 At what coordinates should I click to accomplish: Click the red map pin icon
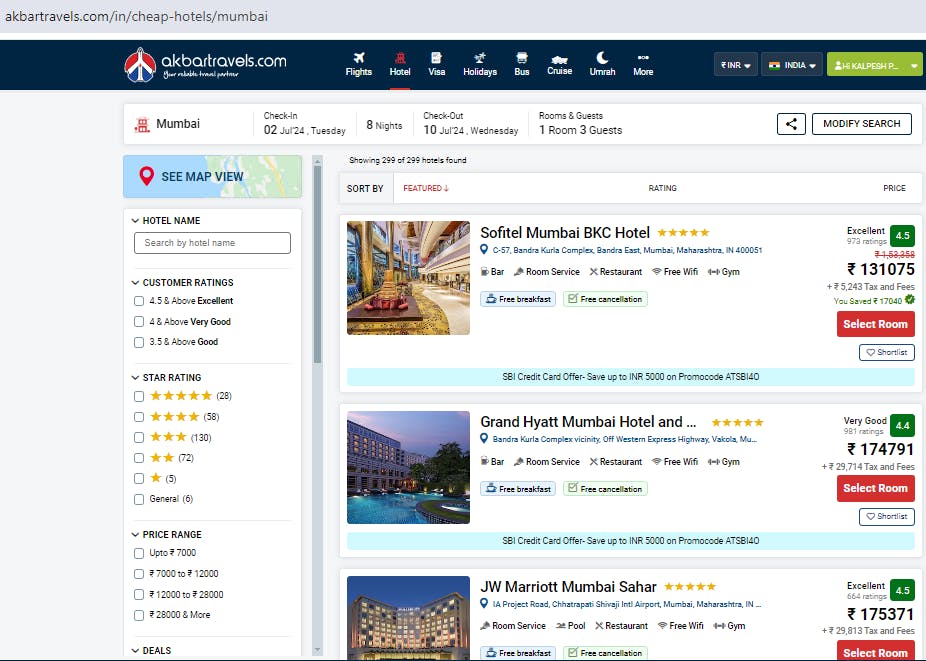146,176
